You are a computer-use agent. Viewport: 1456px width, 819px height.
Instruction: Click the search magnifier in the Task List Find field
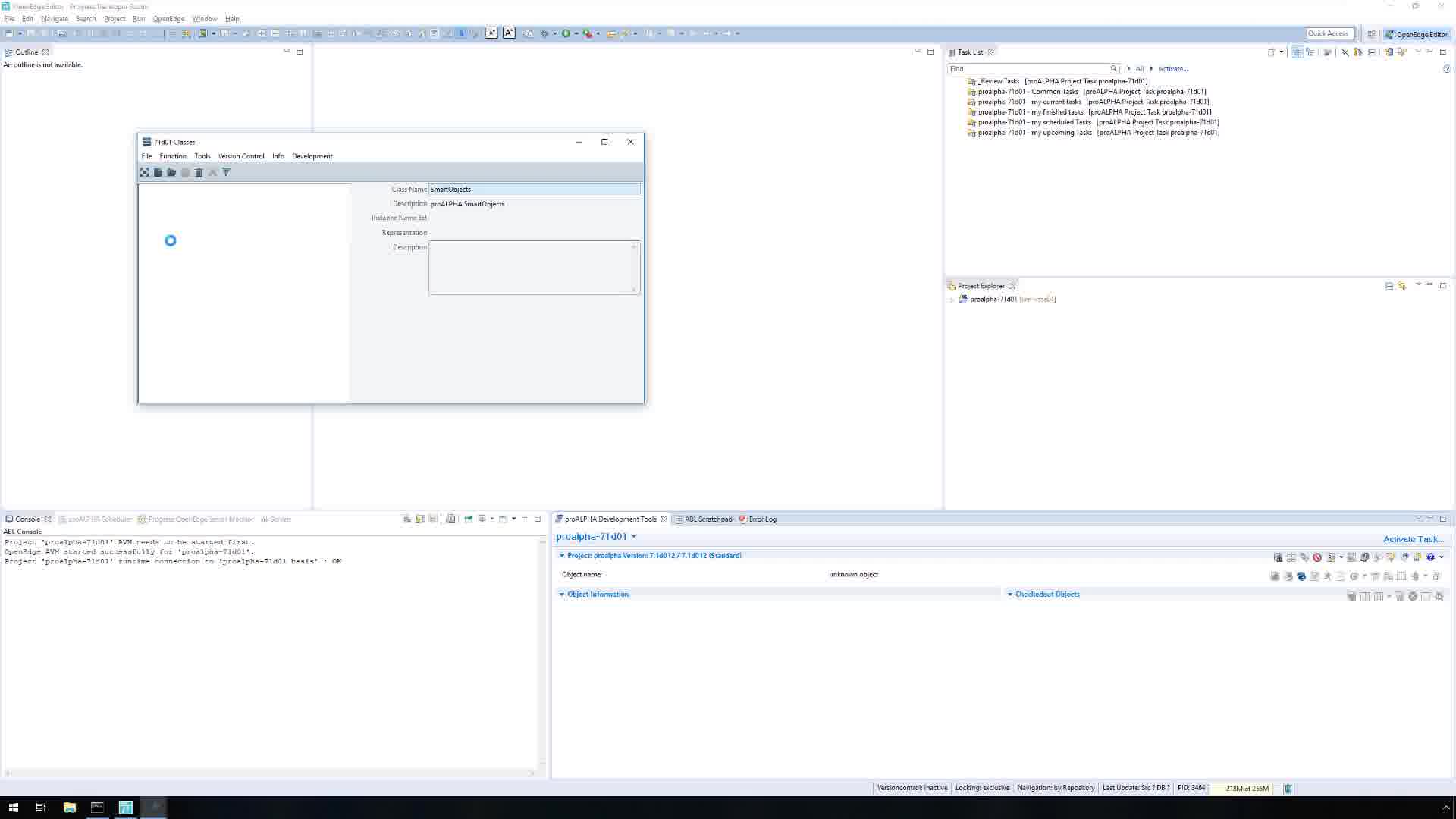point(1113,69)
